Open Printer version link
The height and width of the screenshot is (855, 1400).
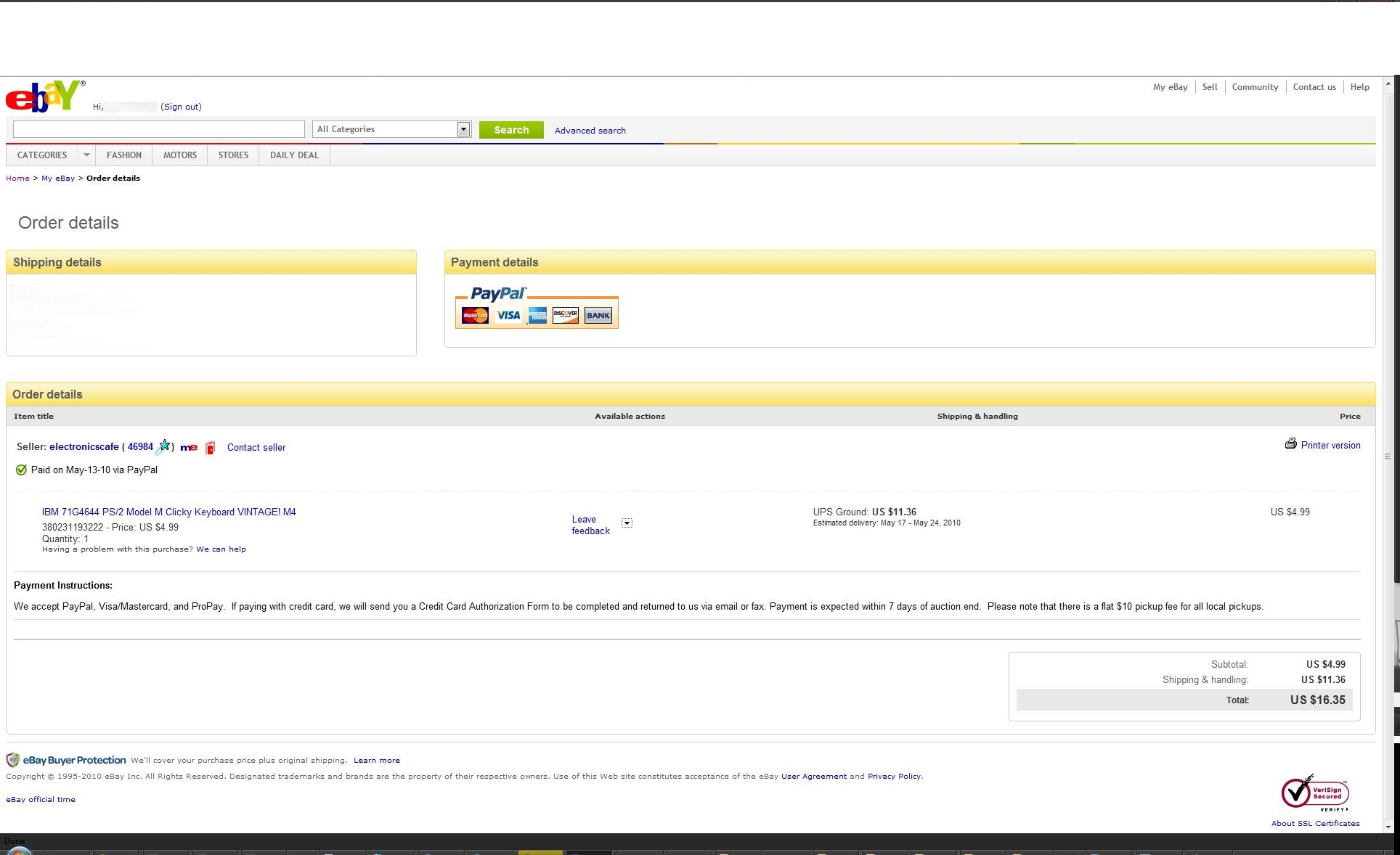pyautogui.click(x=1331, y=445)
